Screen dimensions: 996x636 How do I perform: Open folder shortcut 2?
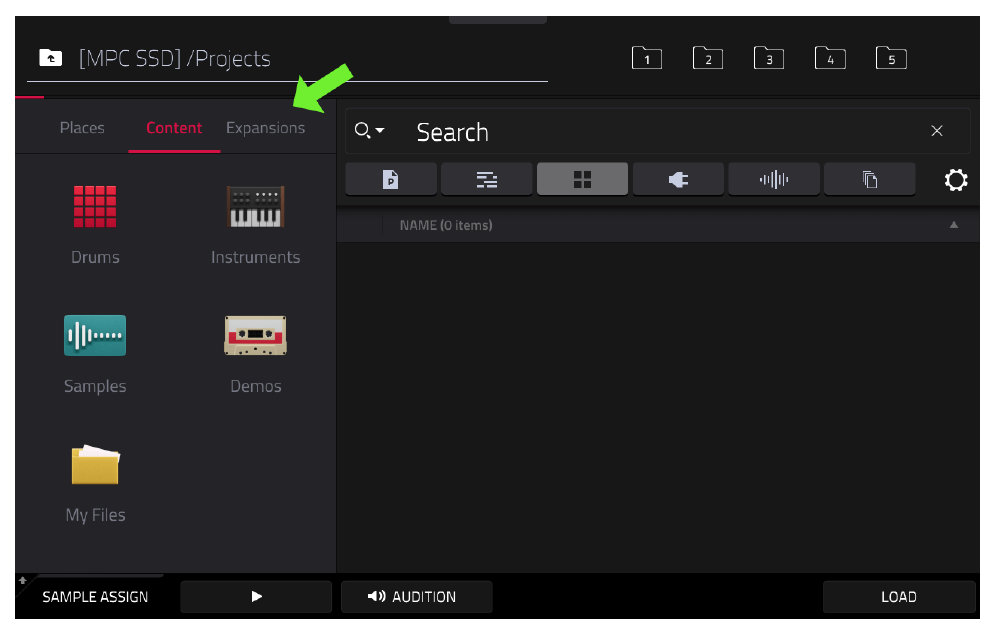(708, 58)
